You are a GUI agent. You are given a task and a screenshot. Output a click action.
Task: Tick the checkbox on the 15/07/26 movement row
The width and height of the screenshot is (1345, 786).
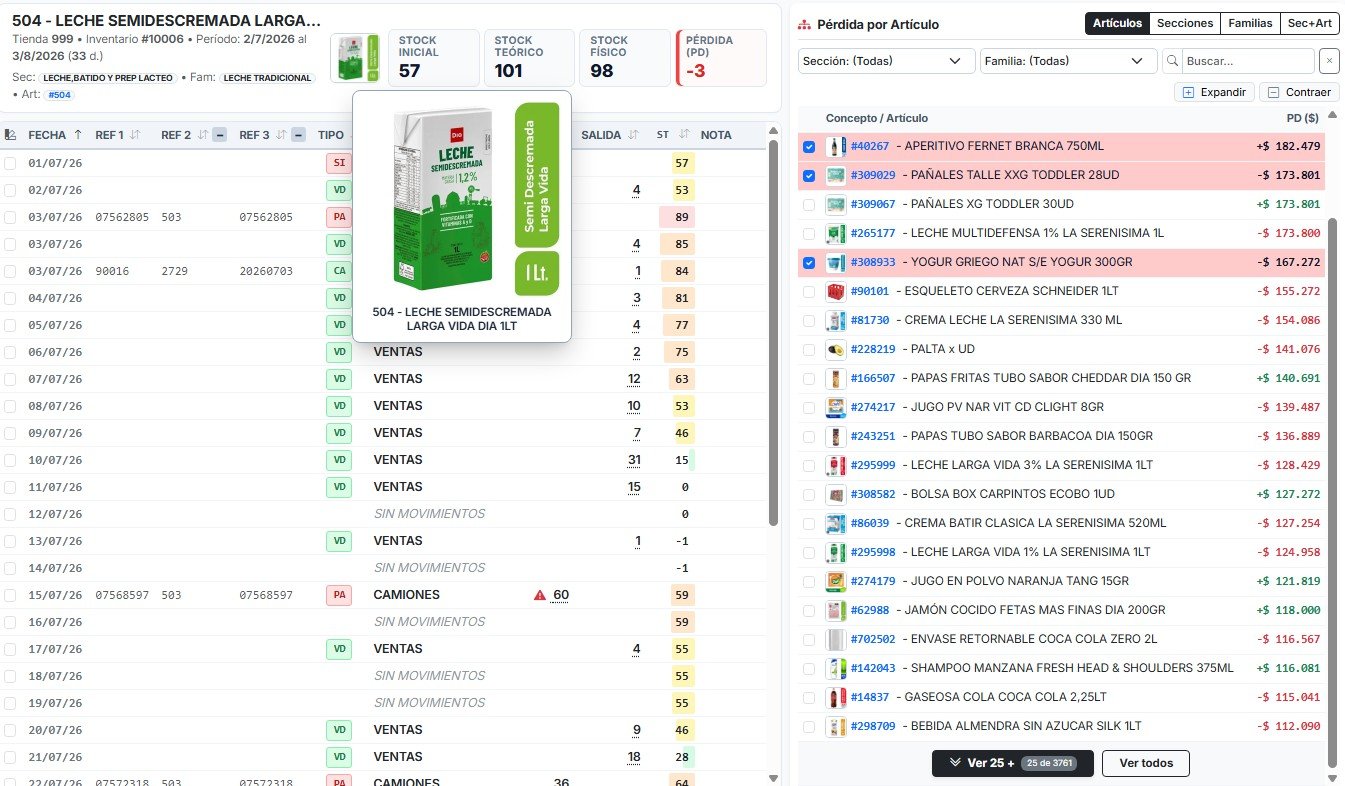tap(10, 595)
